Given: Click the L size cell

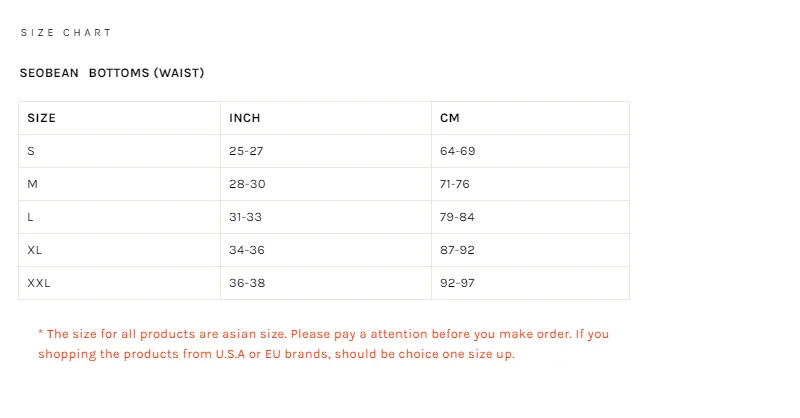Looking at the screenshot, I should coord(31,217).
